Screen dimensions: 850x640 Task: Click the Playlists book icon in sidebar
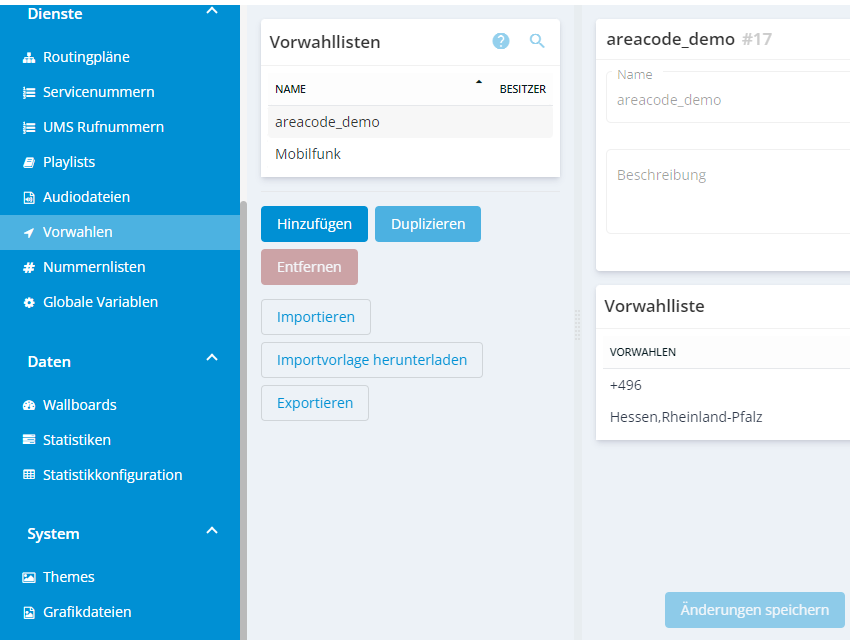pos(29,162)
